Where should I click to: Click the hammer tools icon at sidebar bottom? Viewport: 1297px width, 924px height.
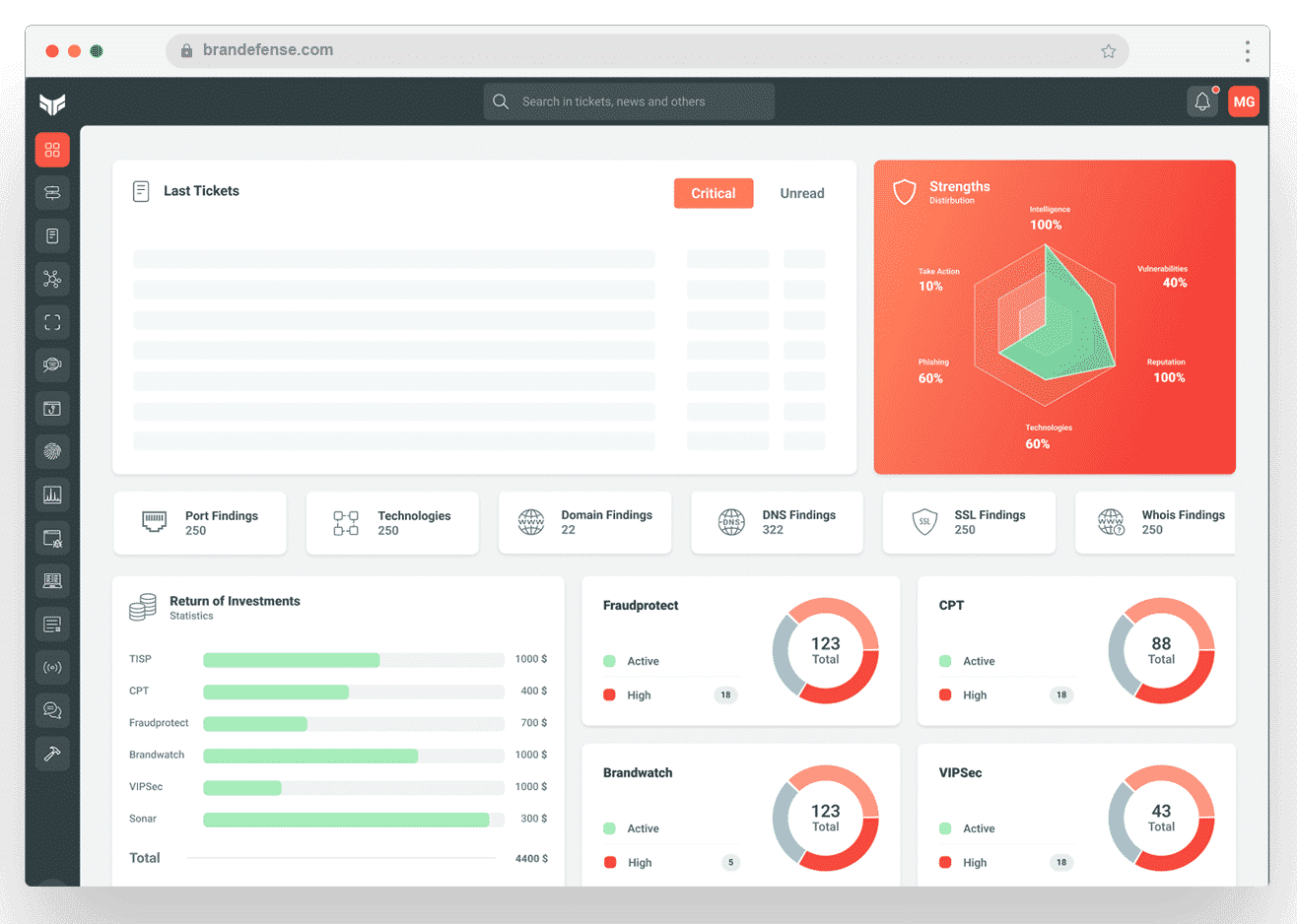point(51,754)
